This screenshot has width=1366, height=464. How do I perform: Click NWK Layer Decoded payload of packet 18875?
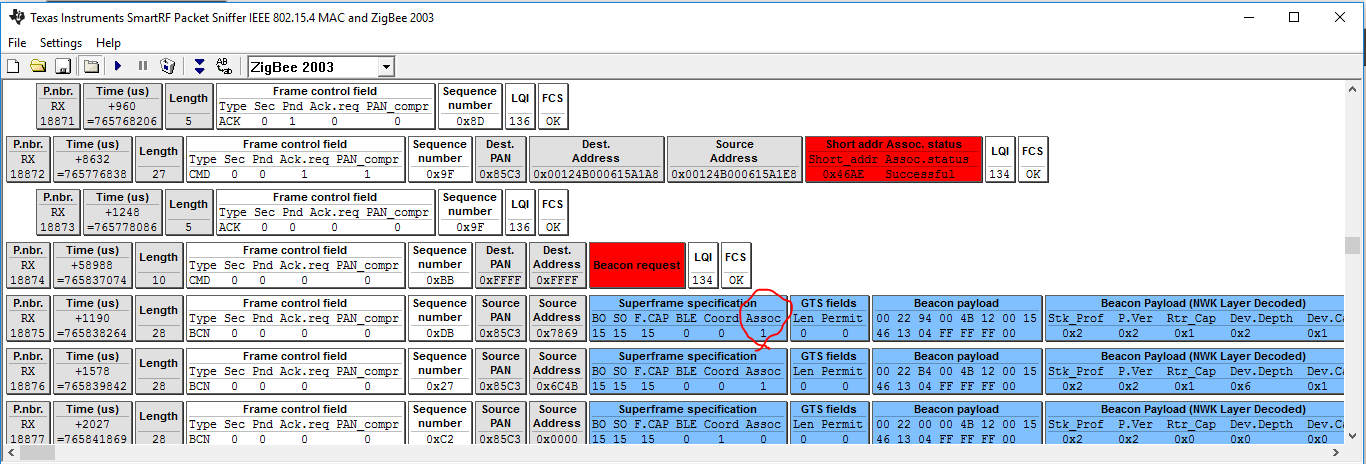1194,318
